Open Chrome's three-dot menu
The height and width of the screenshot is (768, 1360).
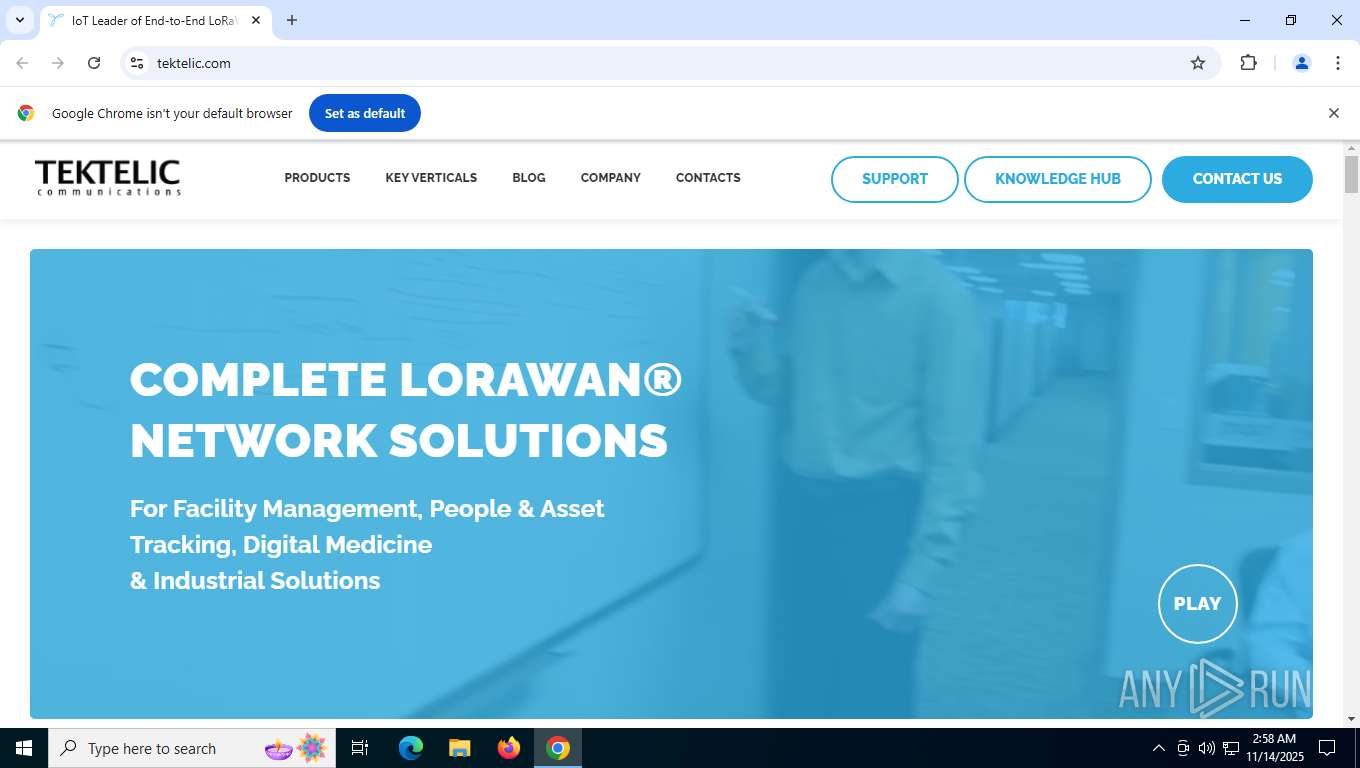[1338, 63]
